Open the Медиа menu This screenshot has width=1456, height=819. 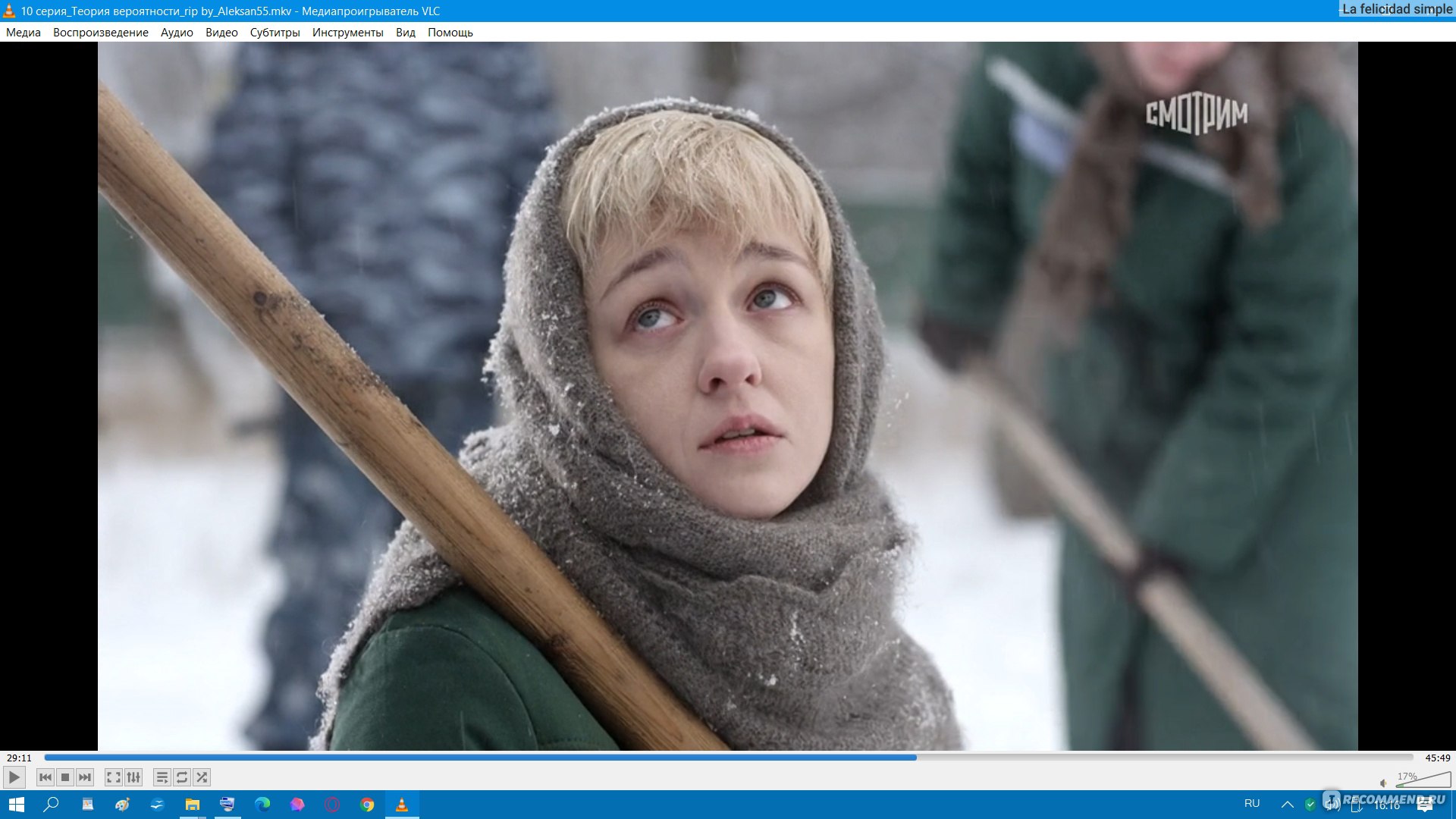[x=24, y=33]
